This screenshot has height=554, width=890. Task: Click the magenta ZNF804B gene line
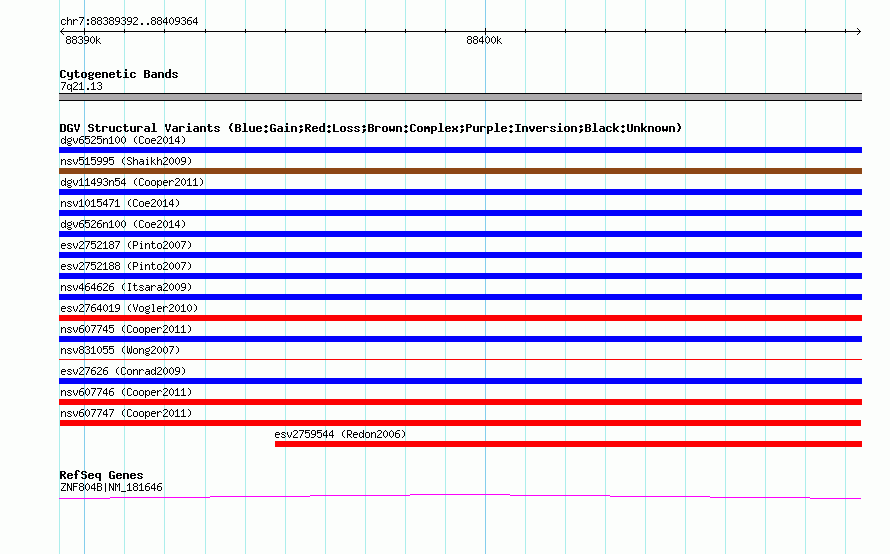(x=460, y=497)
